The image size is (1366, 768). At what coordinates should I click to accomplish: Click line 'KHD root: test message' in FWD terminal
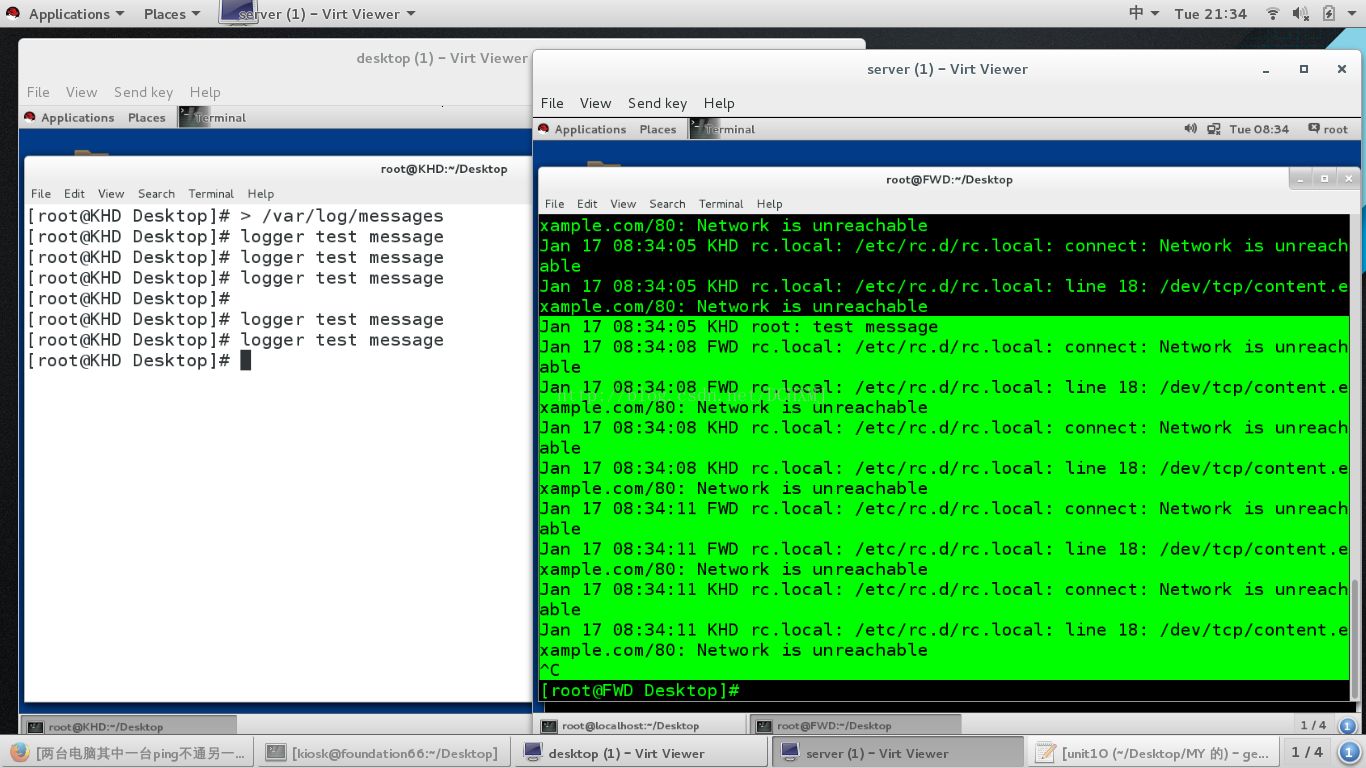[739, 327]
